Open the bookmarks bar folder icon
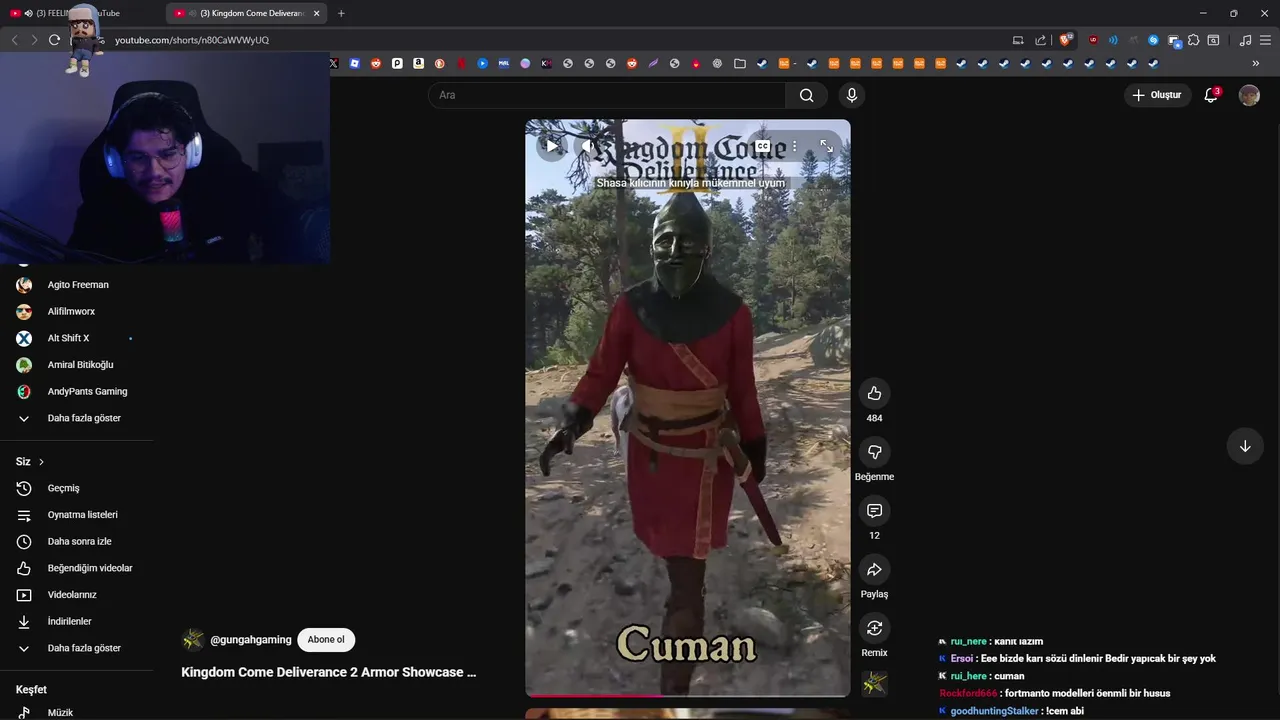 739,63
